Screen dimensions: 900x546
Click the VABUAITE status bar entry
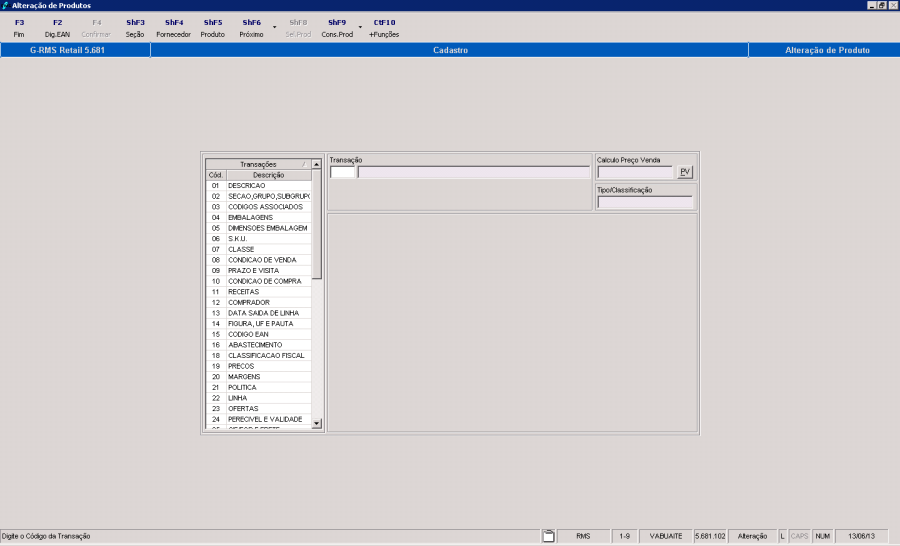click(666, 536)
